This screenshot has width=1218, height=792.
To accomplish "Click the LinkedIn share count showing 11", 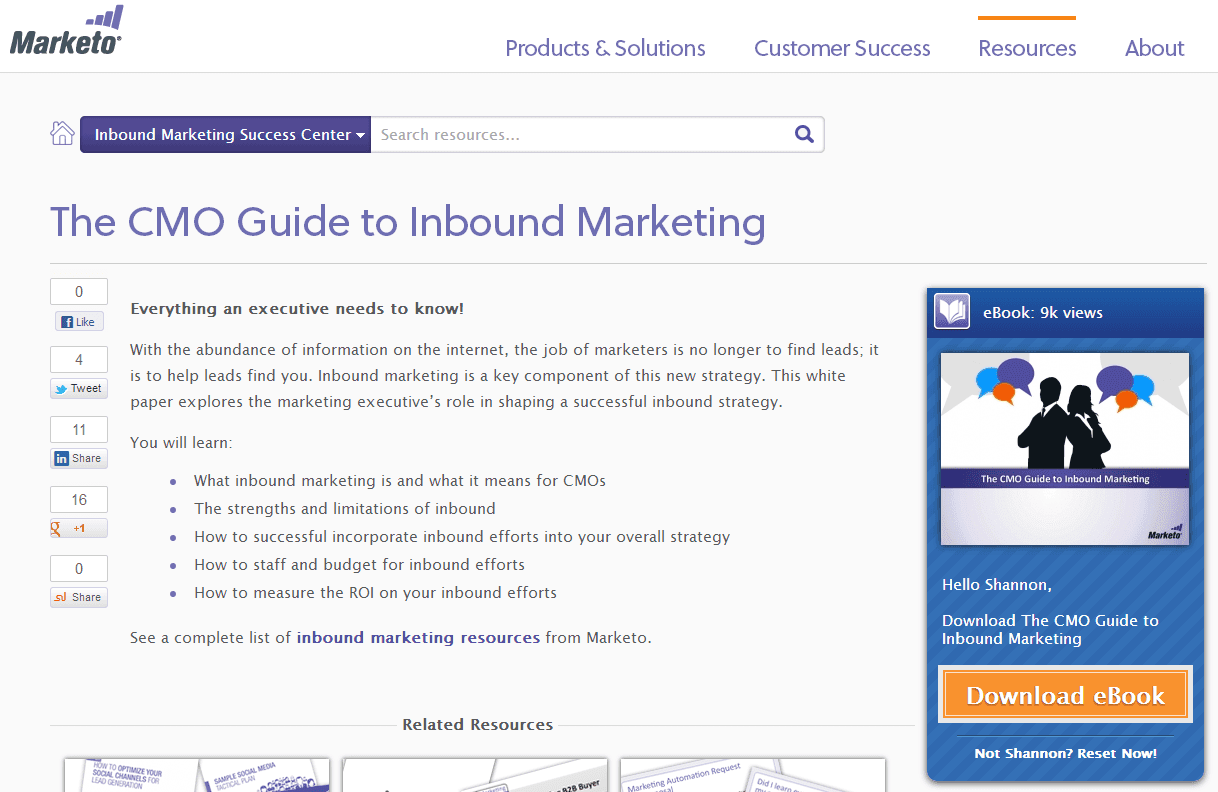I will coord(79,430).
